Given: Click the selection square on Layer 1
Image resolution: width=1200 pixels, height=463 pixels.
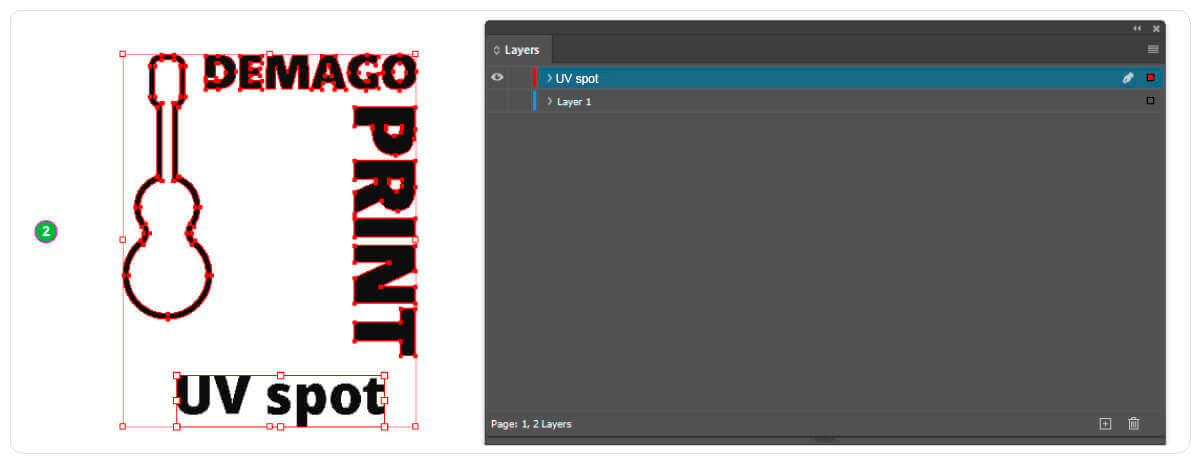Looking at the screenshot, I should coord(1150,101).
